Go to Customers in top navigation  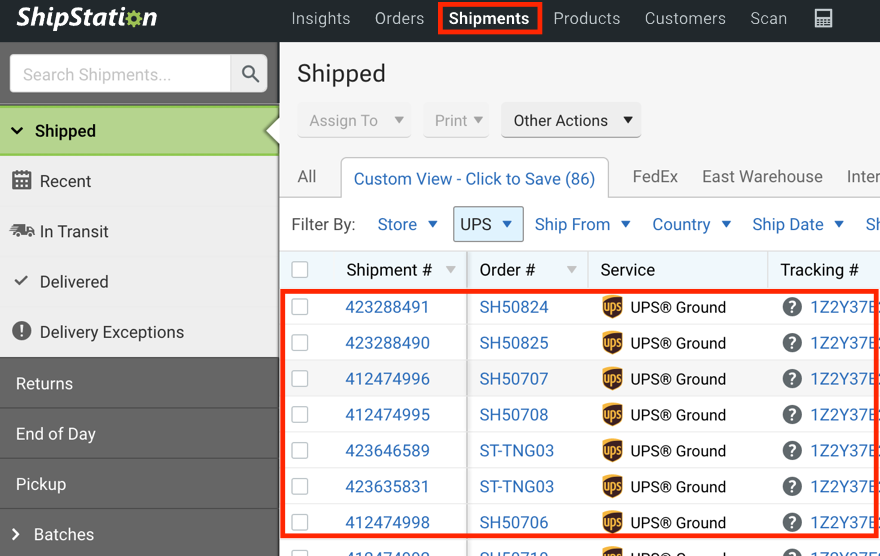pos(685,19)
